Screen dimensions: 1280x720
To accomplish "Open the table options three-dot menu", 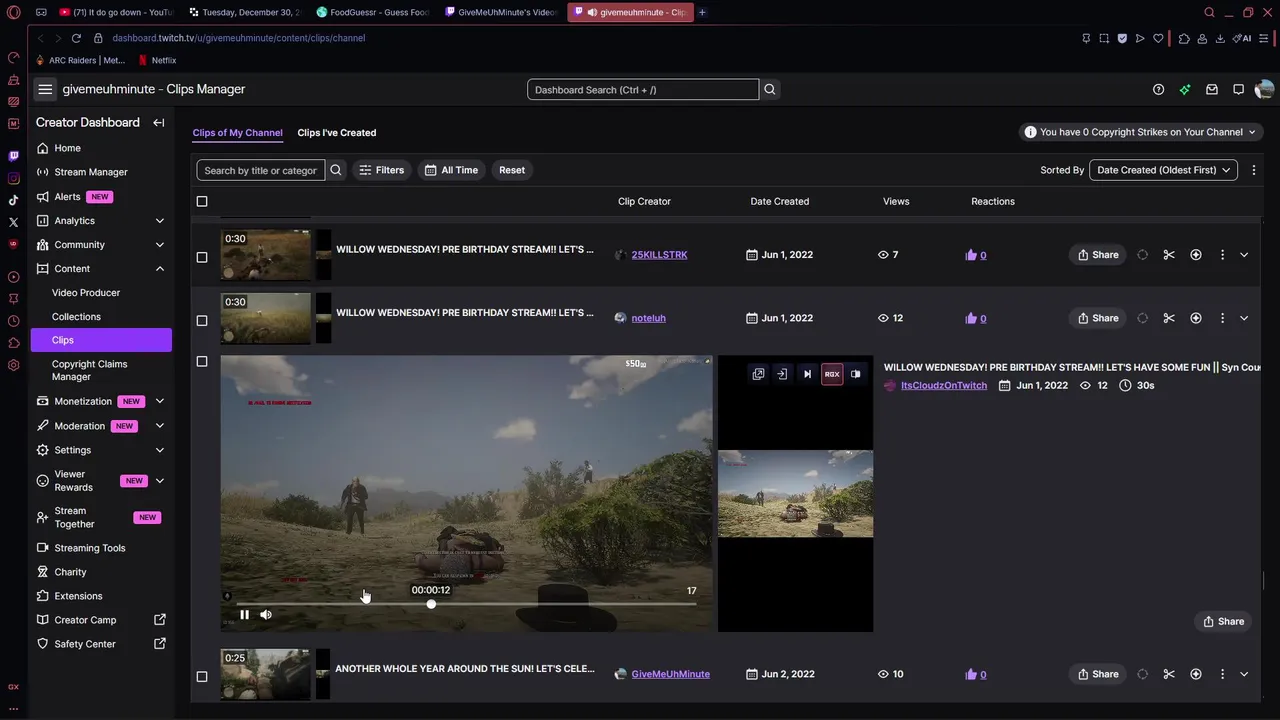I will (1253, 170).
